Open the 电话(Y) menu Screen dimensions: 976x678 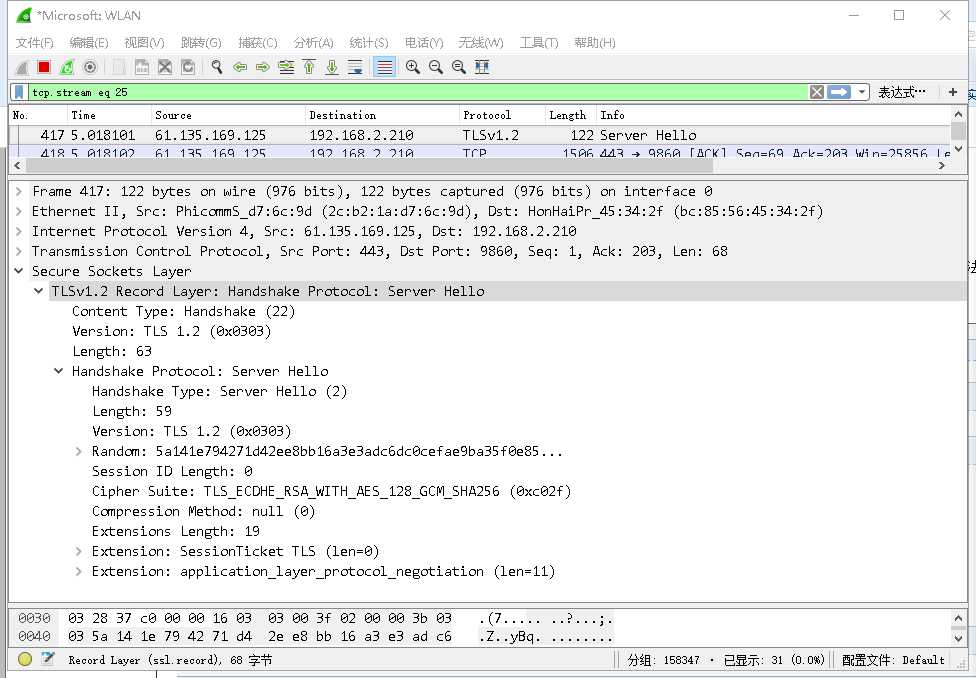(424, 42)
